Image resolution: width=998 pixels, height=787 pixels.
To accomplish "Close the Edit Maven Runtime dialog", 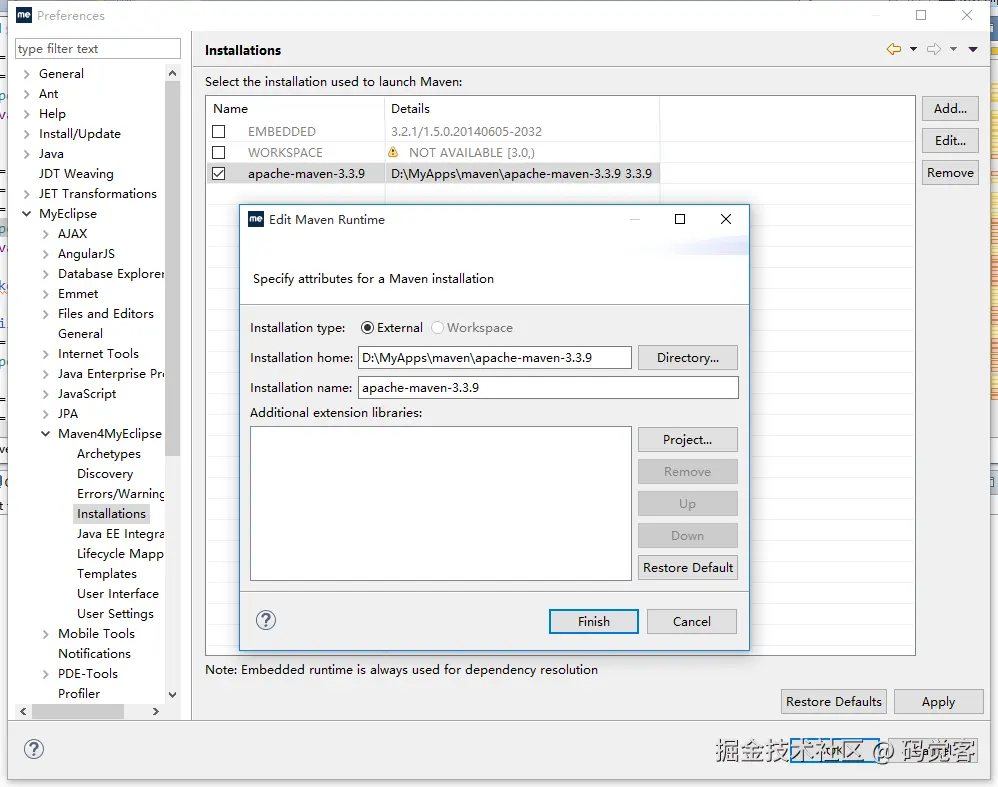I will 726,219.
